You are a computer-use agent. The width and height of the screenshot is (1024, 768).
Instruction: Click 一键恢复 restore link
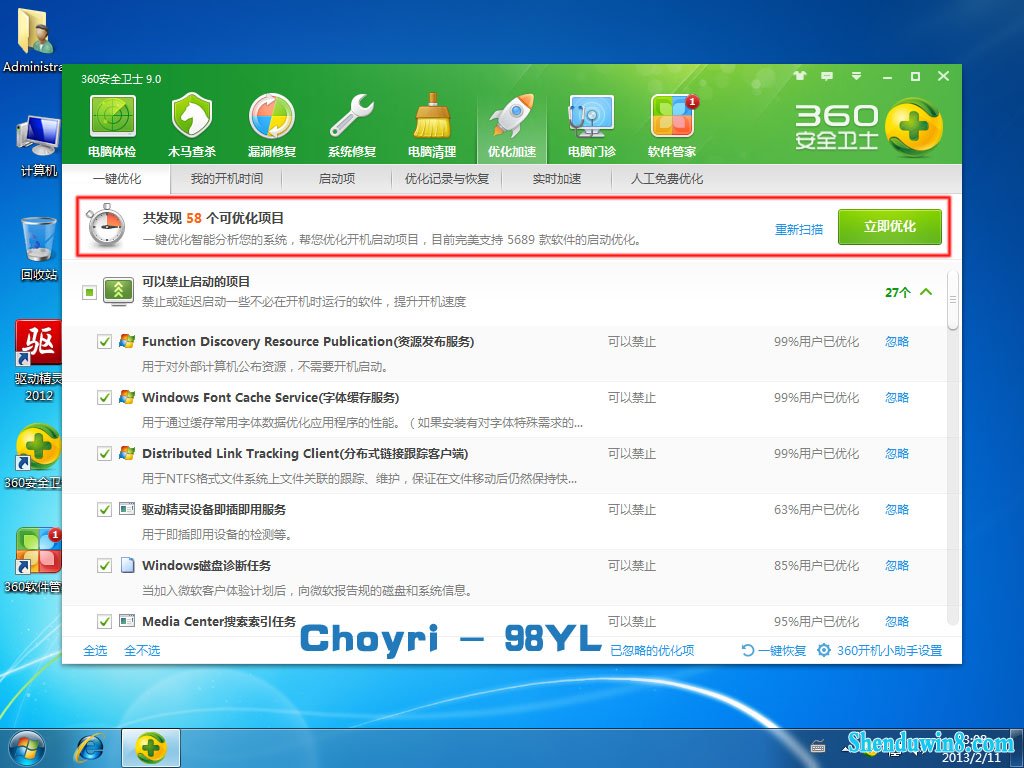pyautogui.click(x=774, y=650)
